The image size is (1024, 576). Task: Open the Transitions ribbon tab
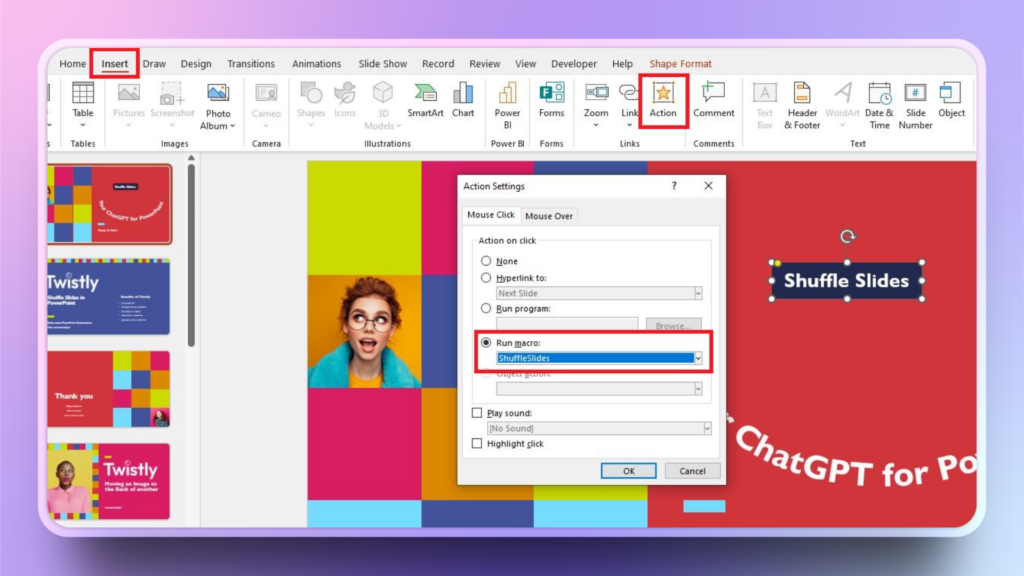click(251, 64)
